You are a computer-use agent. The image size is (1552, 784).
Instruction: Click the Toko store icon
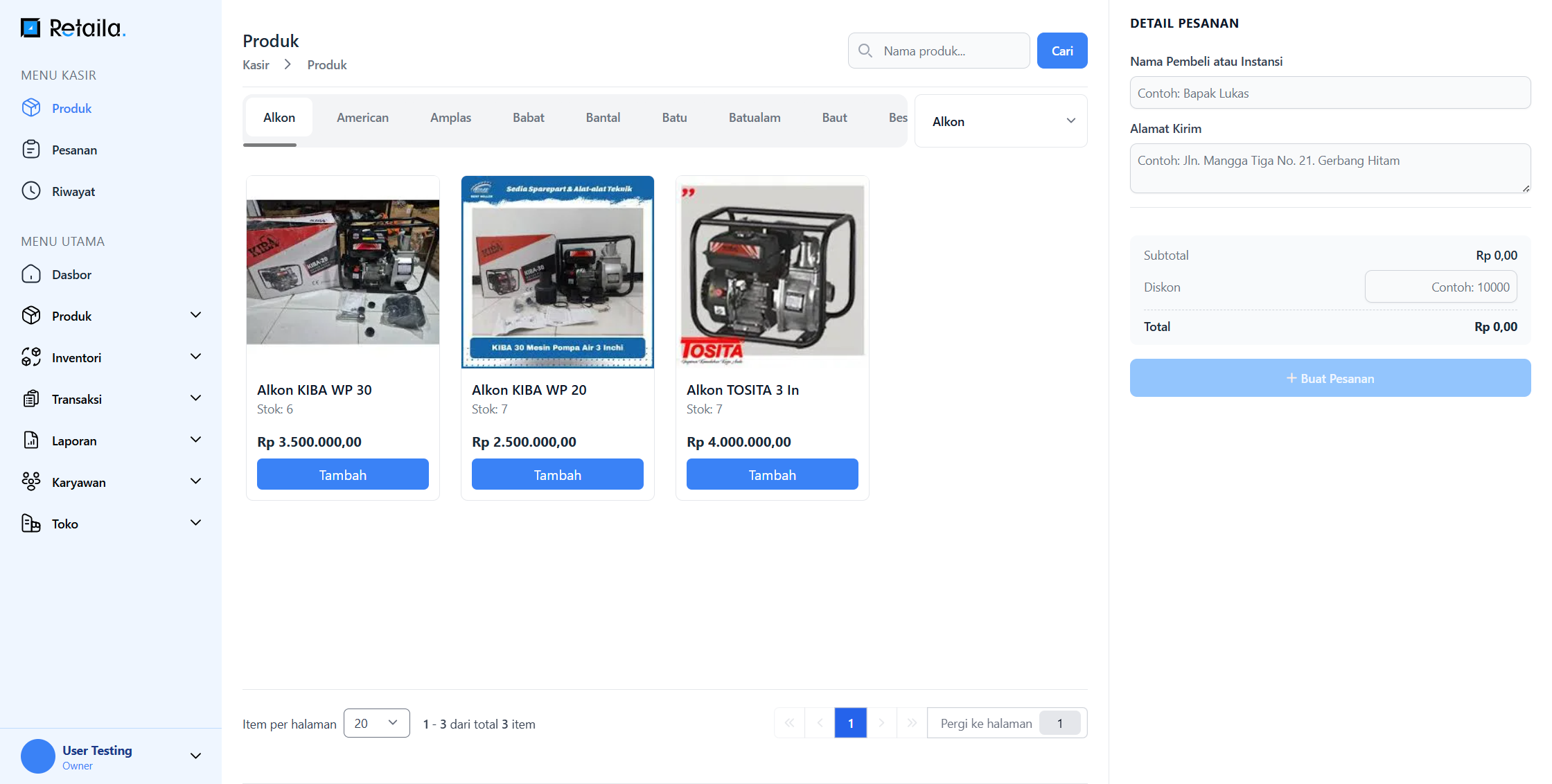click(31, 524)
